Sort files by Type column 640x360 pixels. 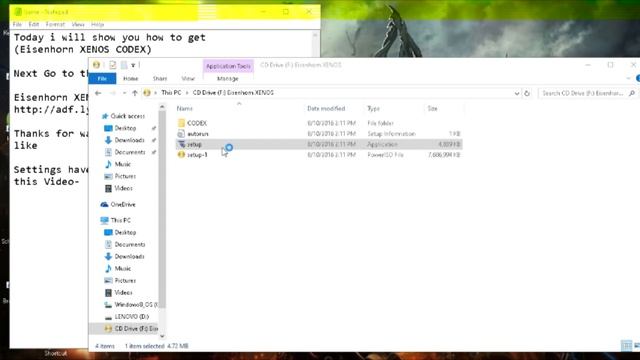tap(373, 109)
